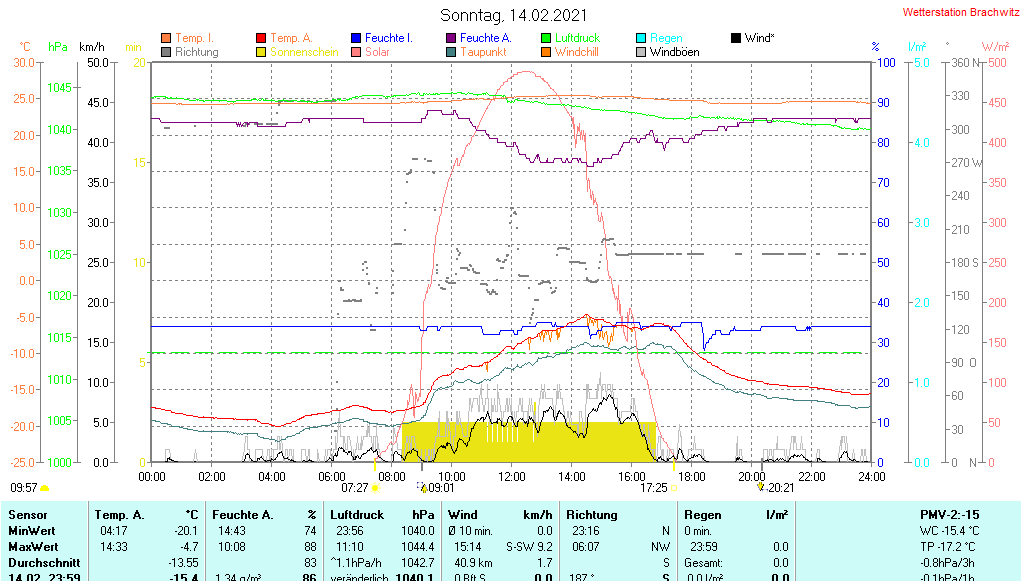This screenshot has height=581, width=1021.
Task: Click the sun icon next to 07:27
Action: (x=376, y=489)
